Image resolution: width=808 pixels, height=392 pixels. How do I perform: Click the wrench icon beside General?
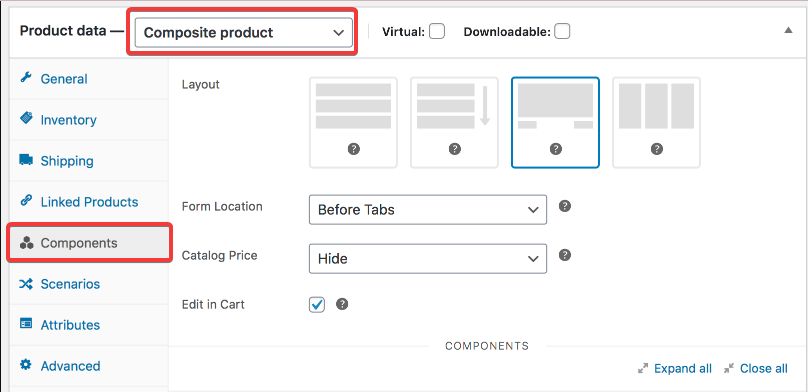pyautogui.click(x=26, y=78)
